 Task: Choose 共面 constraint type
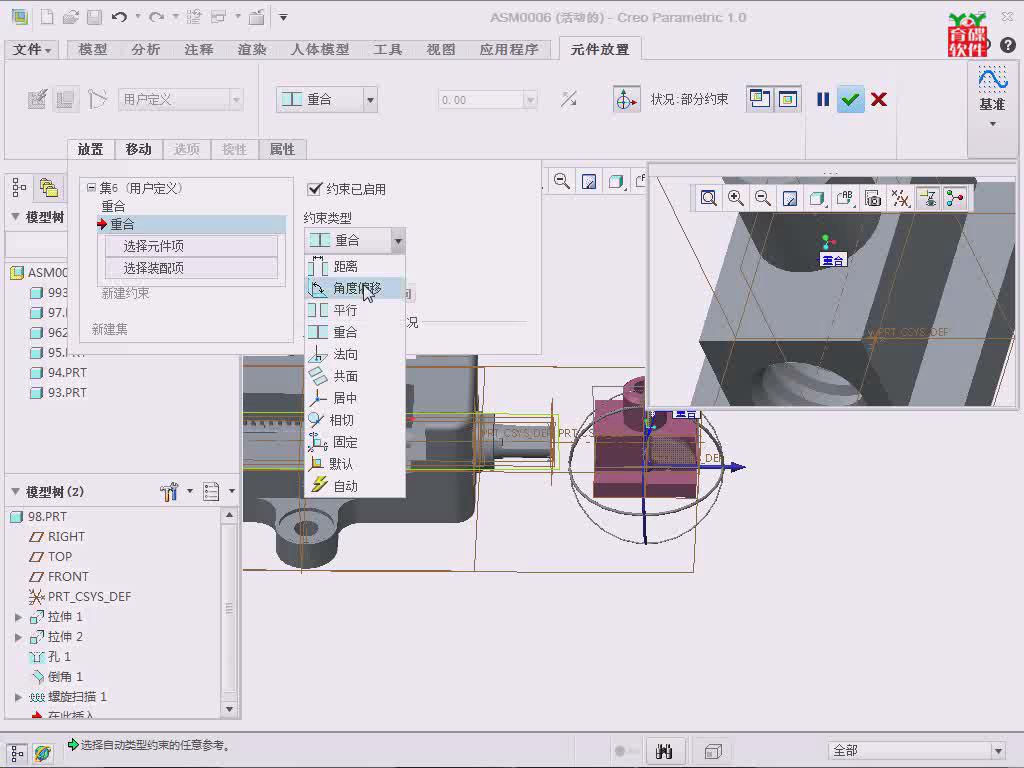click(x=355, y=376)
